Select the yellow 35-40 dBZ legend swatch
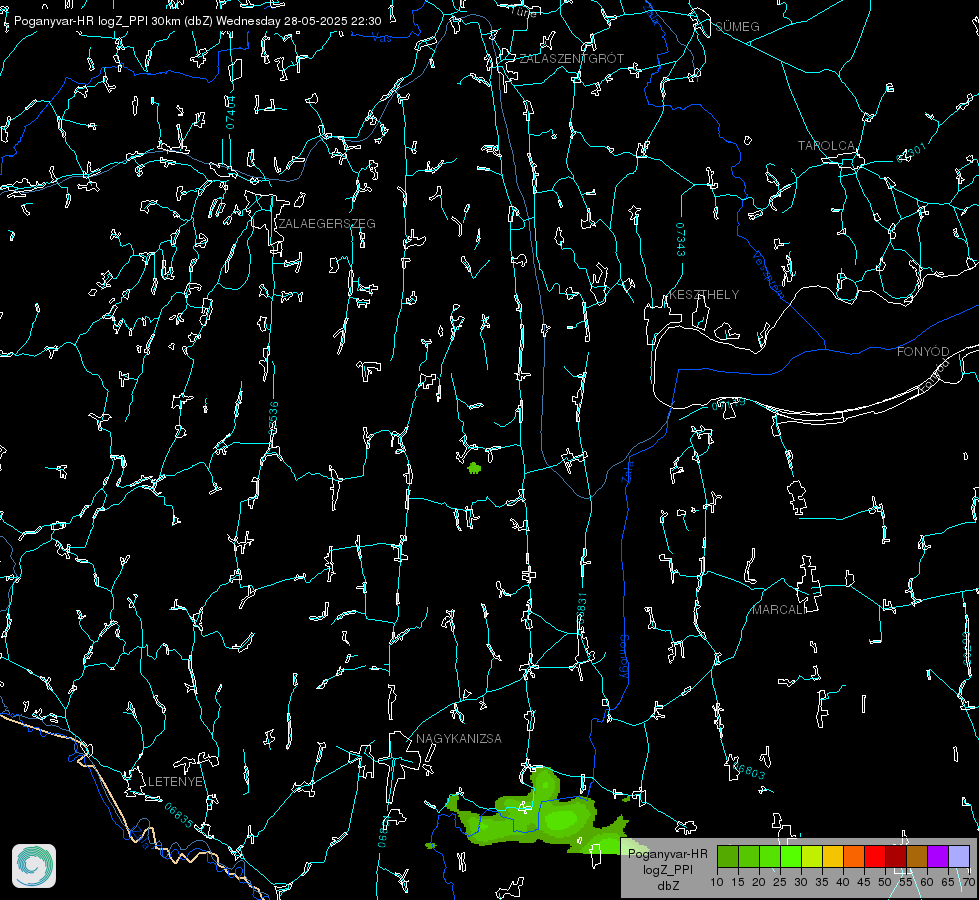The height and width of the screenshot is (900, 979). [833, 856]
